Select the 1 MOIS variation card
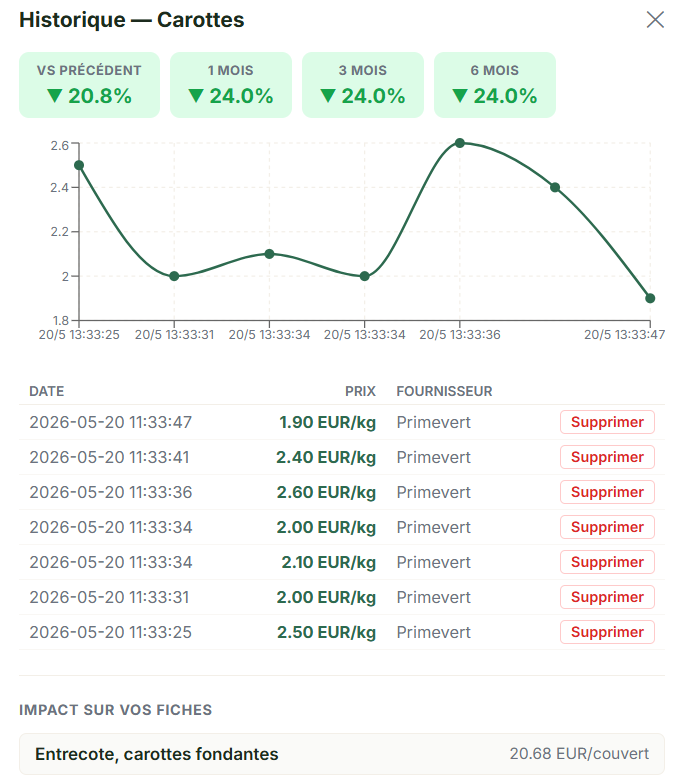The image size is (688, 776). (x=231, y=85)
